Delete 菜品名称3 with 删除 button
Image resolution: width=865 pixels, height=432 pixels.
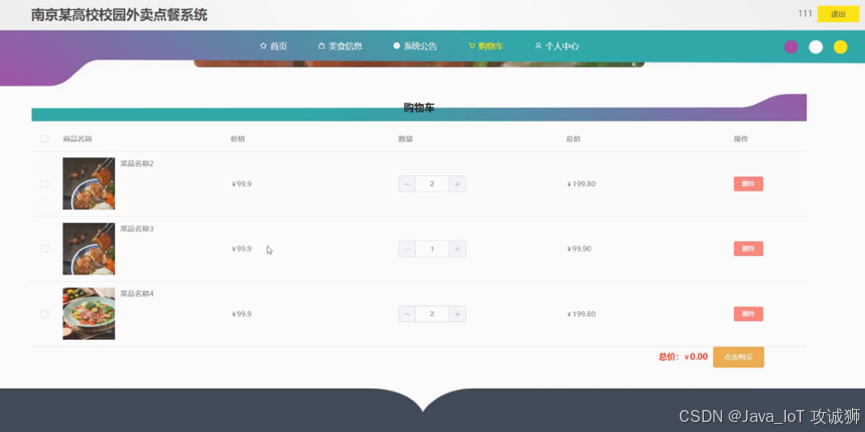[748, 249]
